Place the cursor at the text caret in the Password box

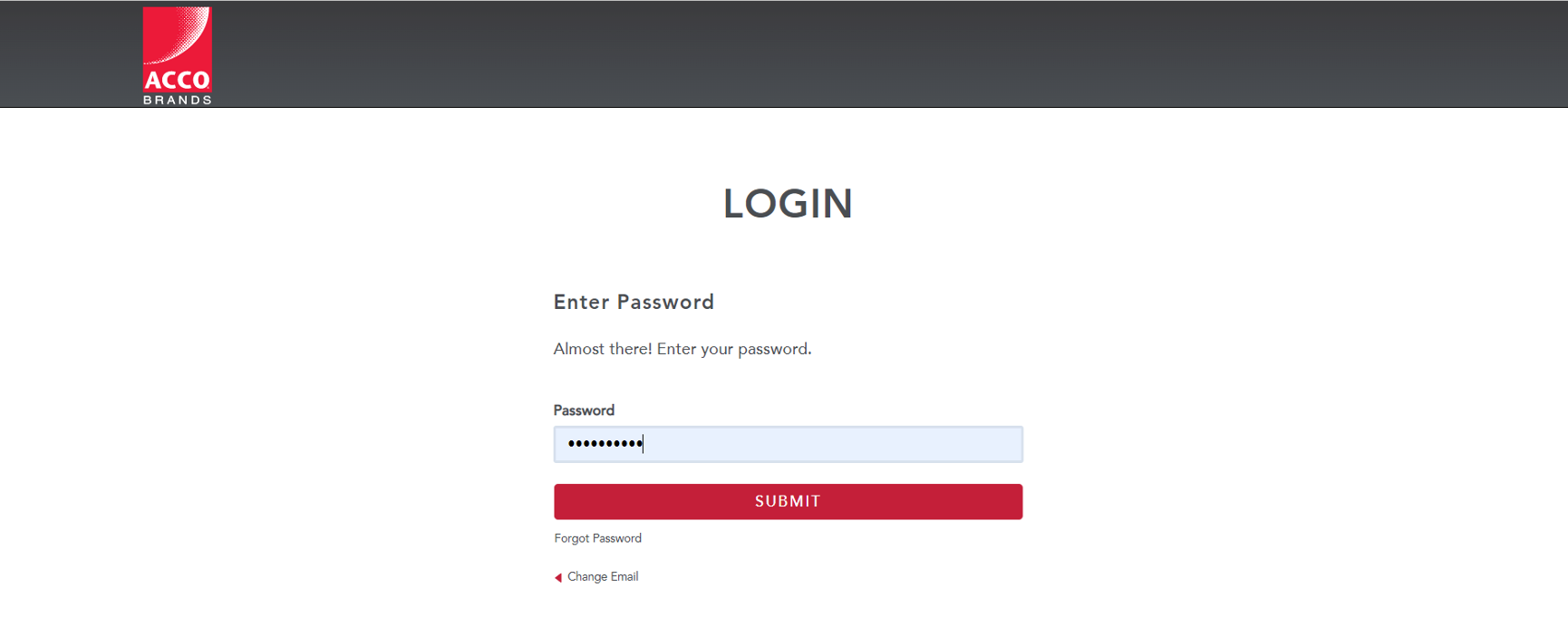643,444
